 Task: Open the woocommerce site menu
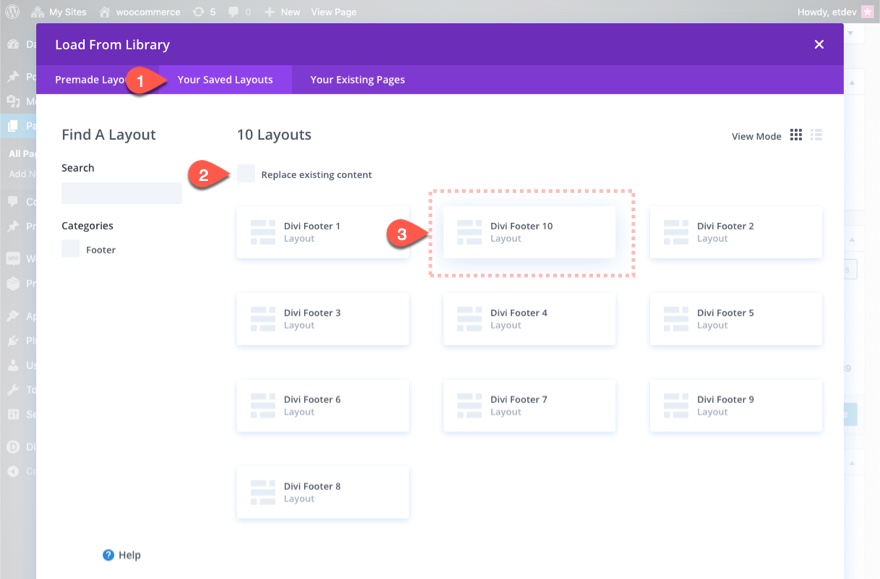click(x=140, y=12)
